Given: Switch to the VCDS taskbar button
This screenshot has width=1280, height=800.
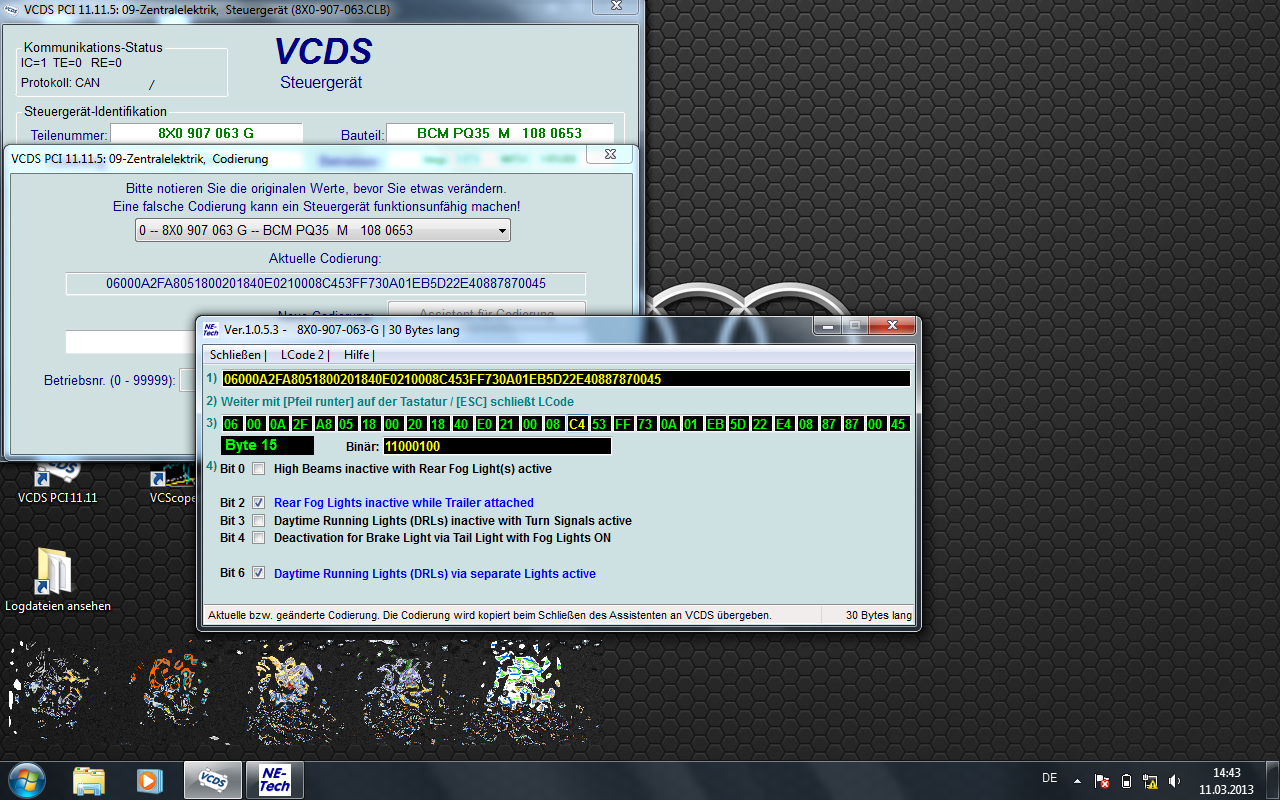Looking at the screenshot, I should coord(212,780).
